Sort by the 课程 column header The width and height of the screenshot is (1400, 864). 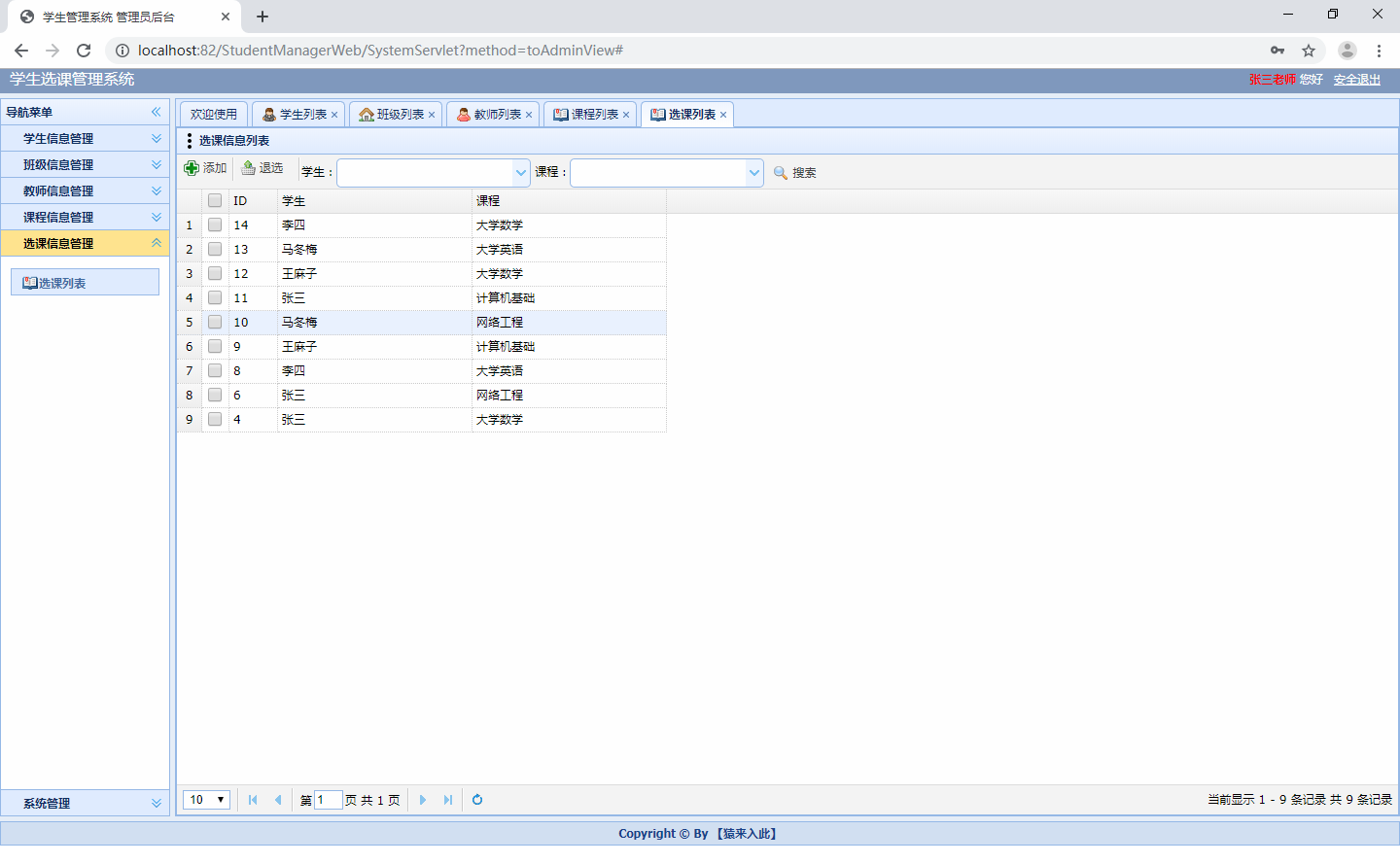click(569, 201)
